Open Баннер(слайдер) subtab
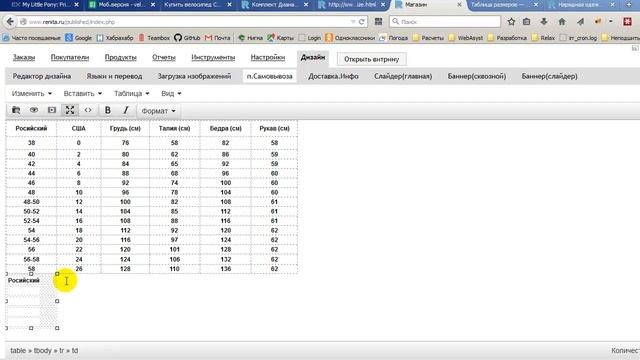 coord(549,76)
